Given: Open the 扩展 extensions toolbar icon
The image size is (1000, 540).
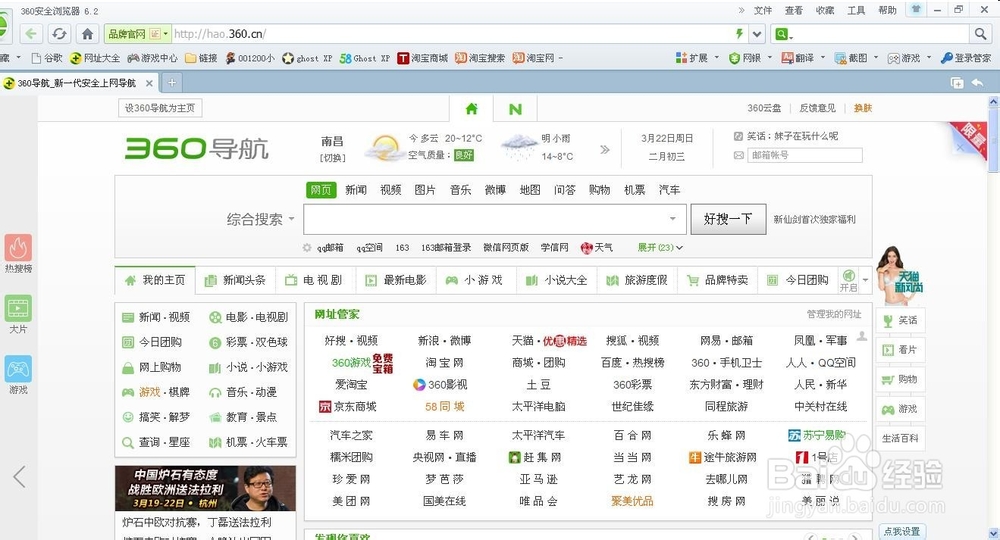Looking at the screenshot, I should pyautogui.click(x=692, y=58).
